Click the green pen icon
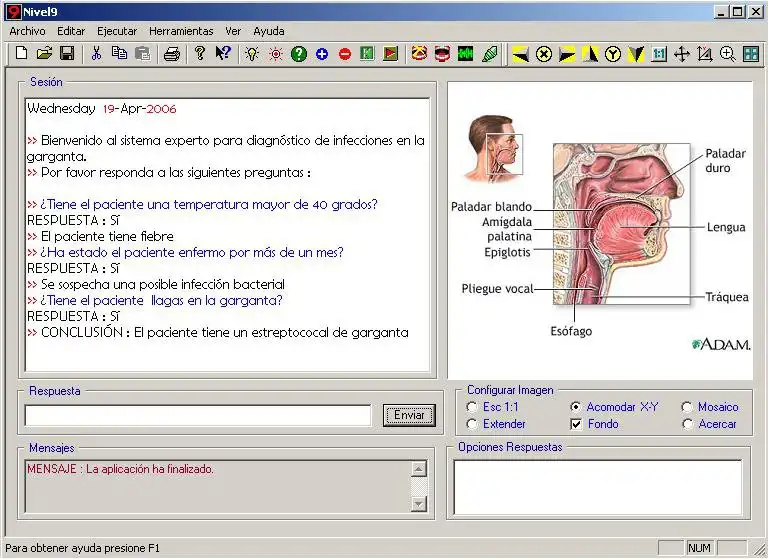 489,53
